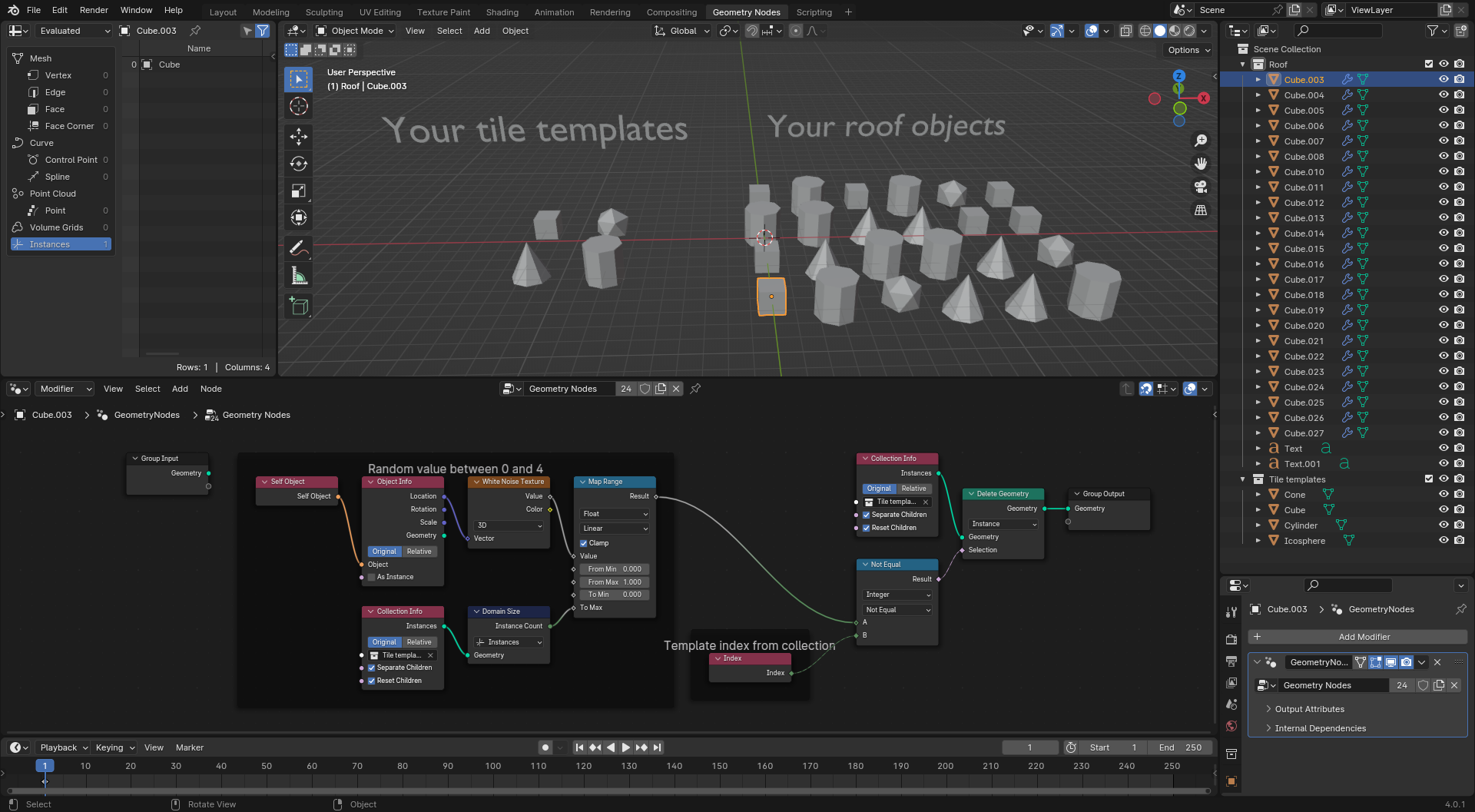
Task: Open Global transform orientation dropdown
Action: 682,31
